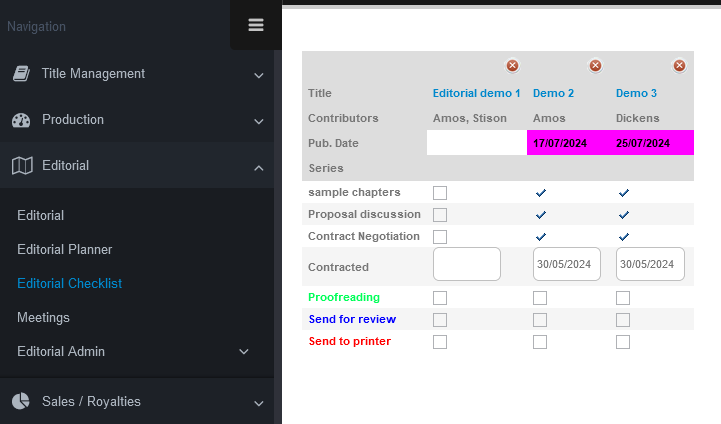The height and width of the screenshot is (424, 721).
Task: Expand the Title Management chevron
Action: click(x=258, y=76)
